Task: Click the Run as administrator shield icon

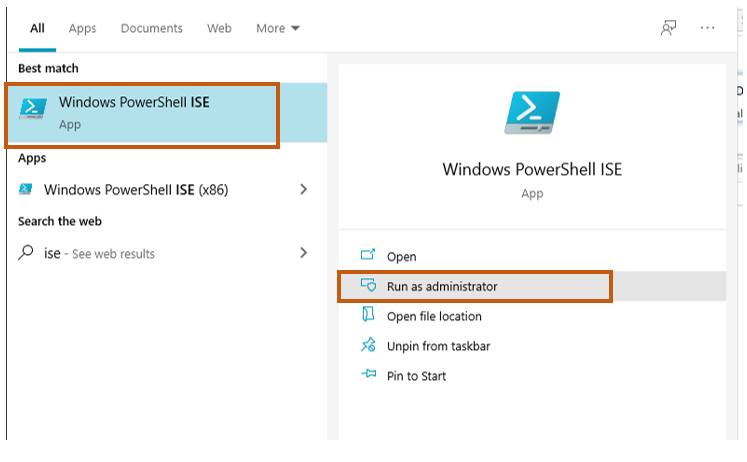Action: click(368, 285)
